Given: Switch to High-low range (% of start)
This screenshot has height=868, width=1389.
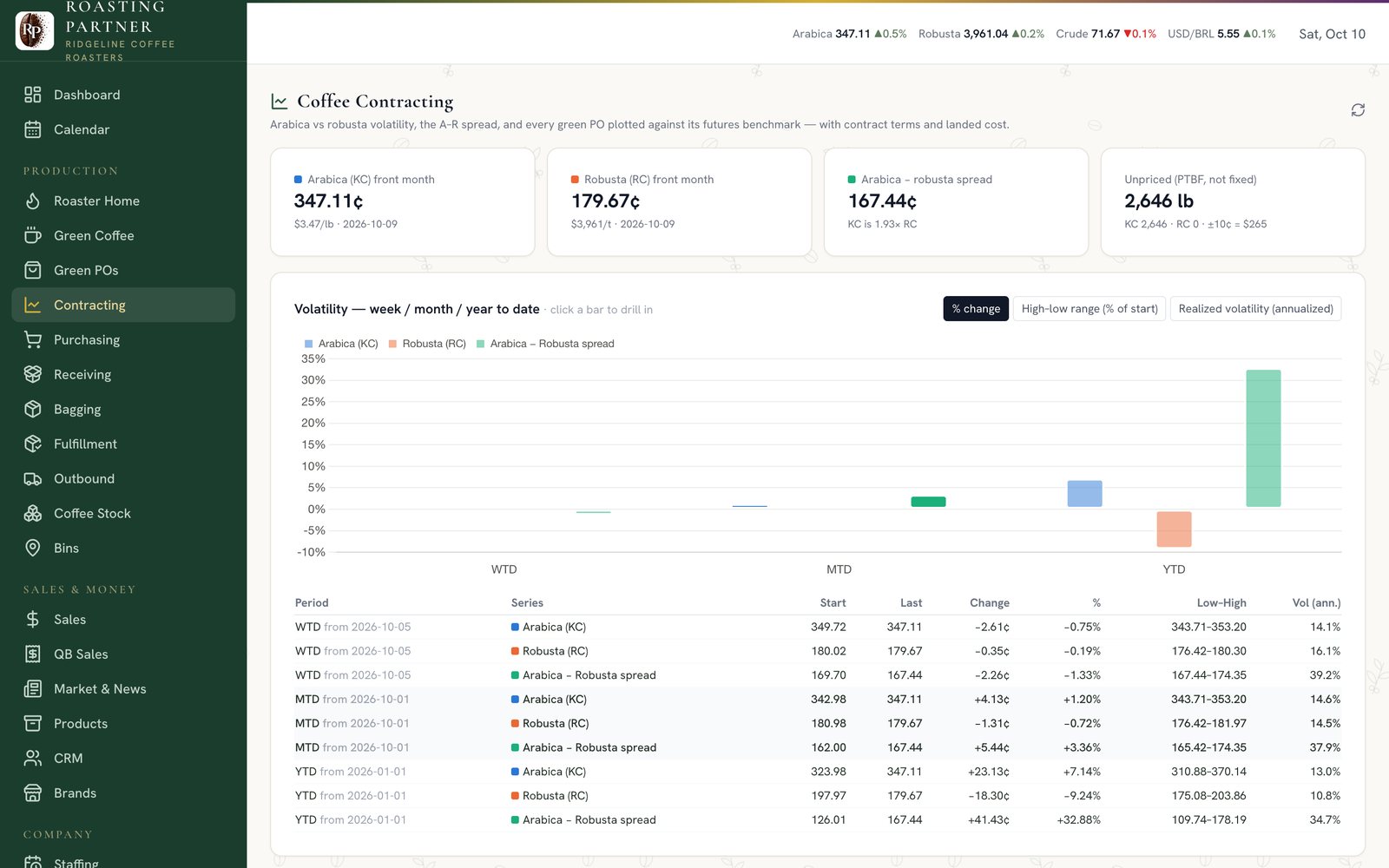Looking at the screenshot, I should 1089,309.
